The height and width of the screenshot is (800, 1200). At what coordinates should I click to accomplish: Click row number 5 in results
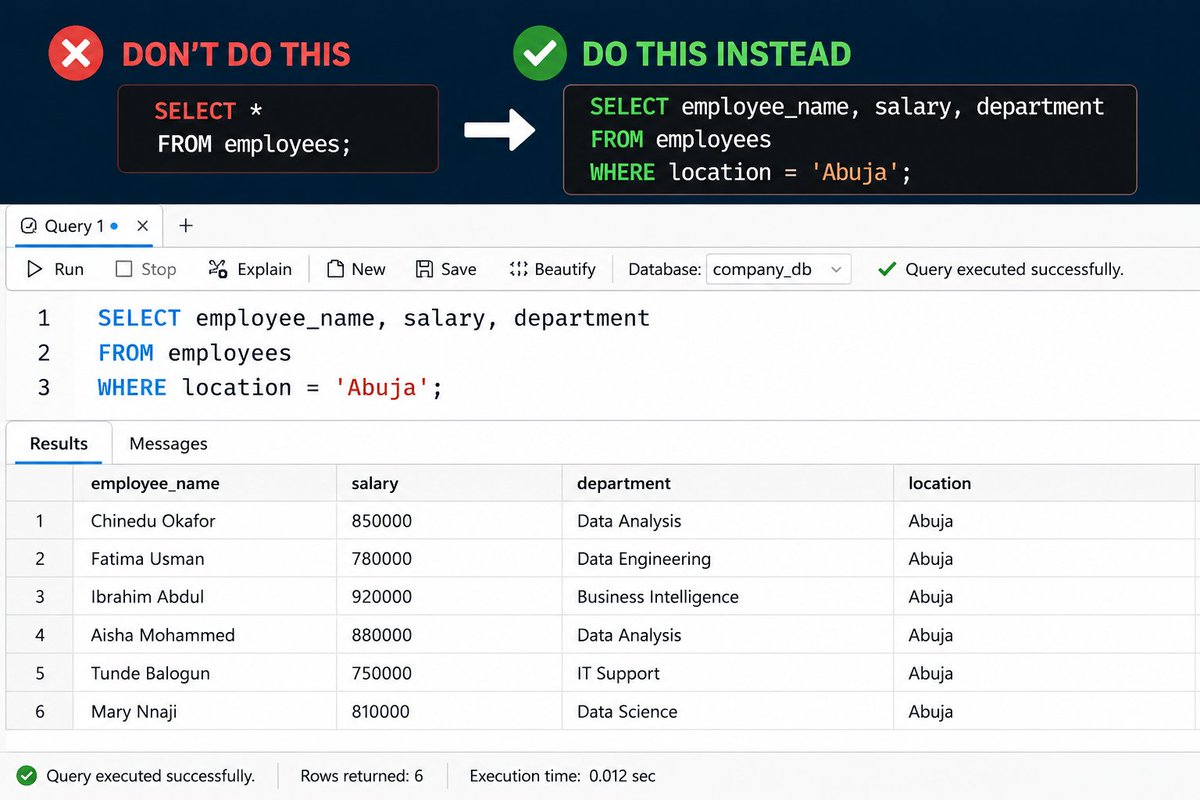pos(40,673)
